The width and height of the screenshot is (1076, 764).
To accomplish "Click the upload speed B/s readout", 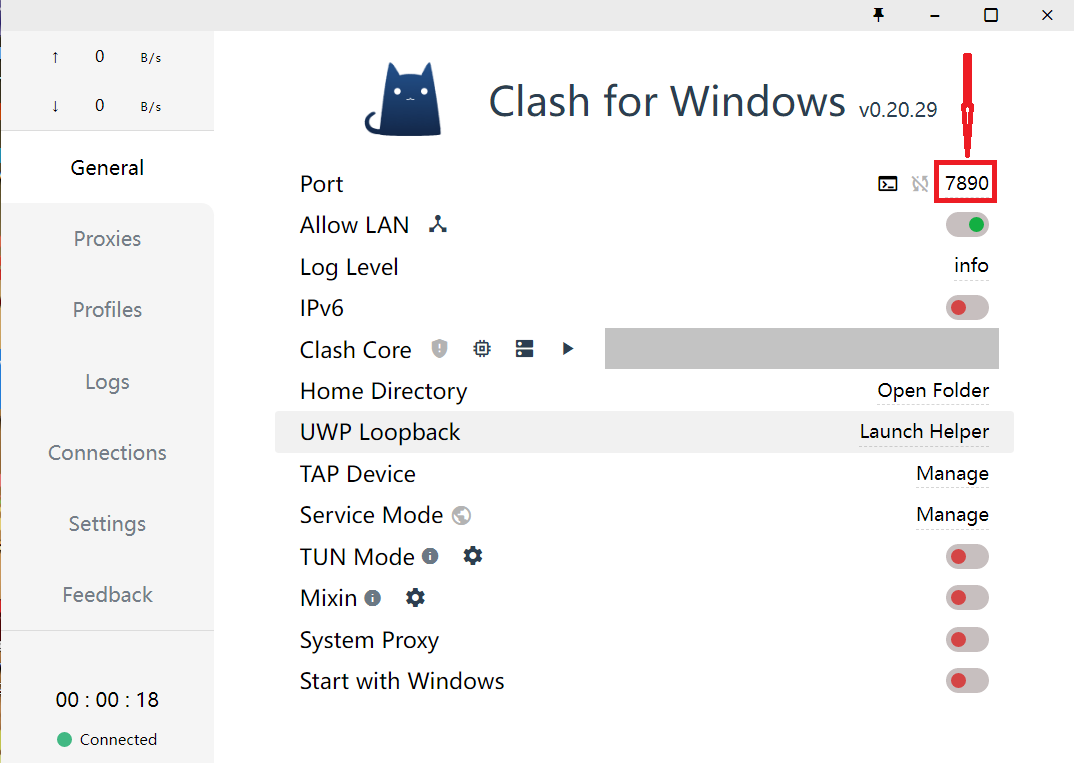I will 150,58.
